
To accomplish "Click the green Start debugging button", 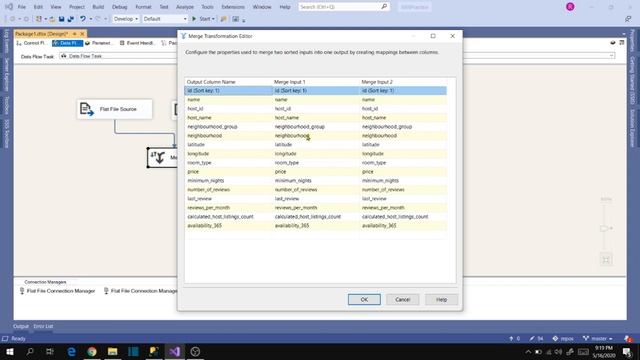I will (x=194, y=19).
